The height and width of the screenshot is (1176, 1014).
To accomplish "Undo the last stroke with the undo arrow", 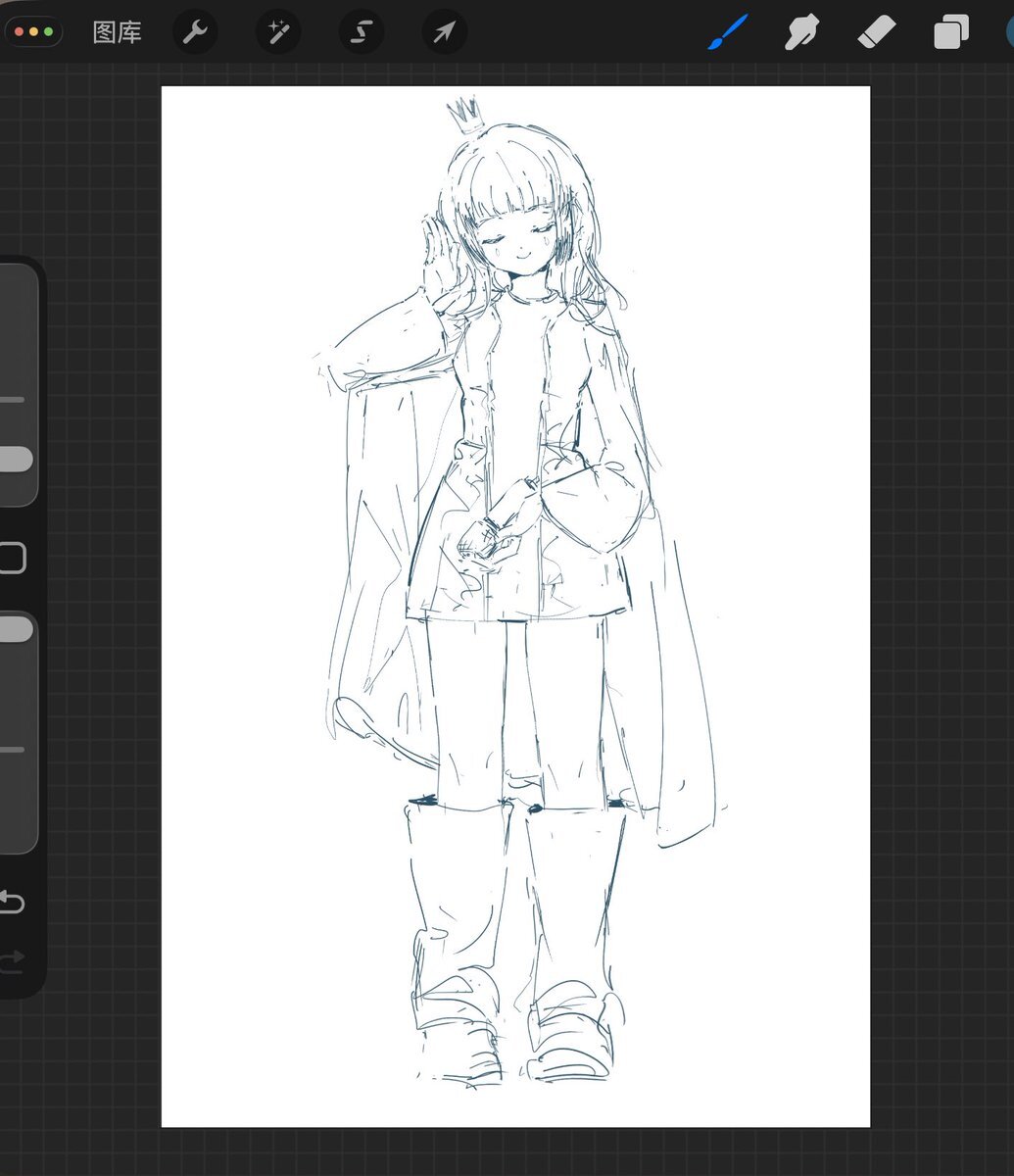I will pos(10,902).
